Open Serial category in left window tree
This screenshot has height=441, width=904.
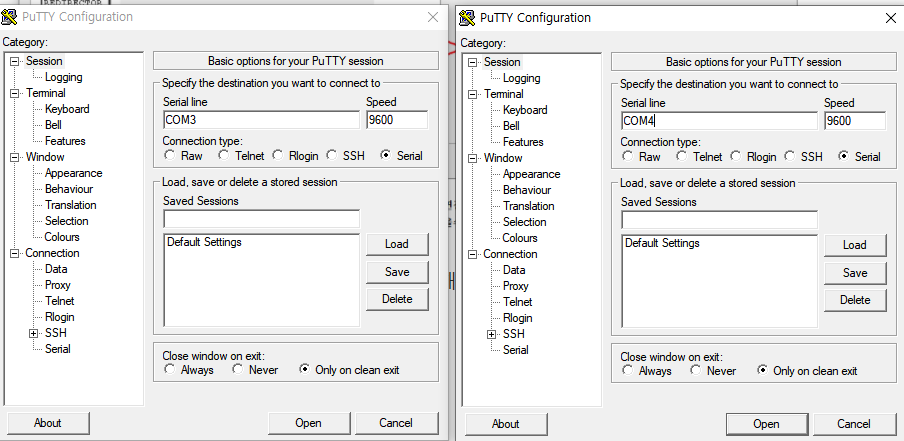click(58, 349)
